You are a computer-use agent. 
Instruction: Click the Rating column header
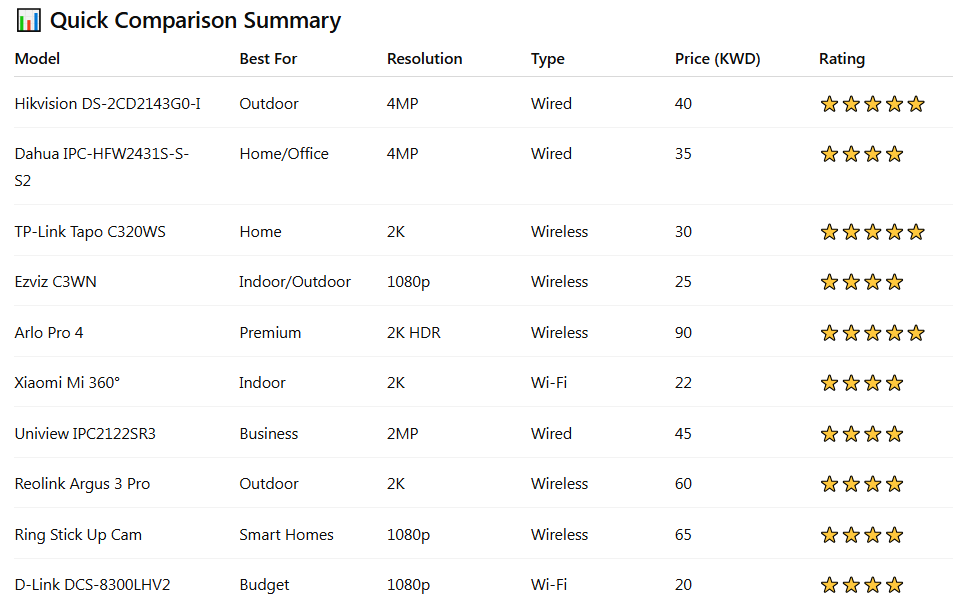pos(841,59)
